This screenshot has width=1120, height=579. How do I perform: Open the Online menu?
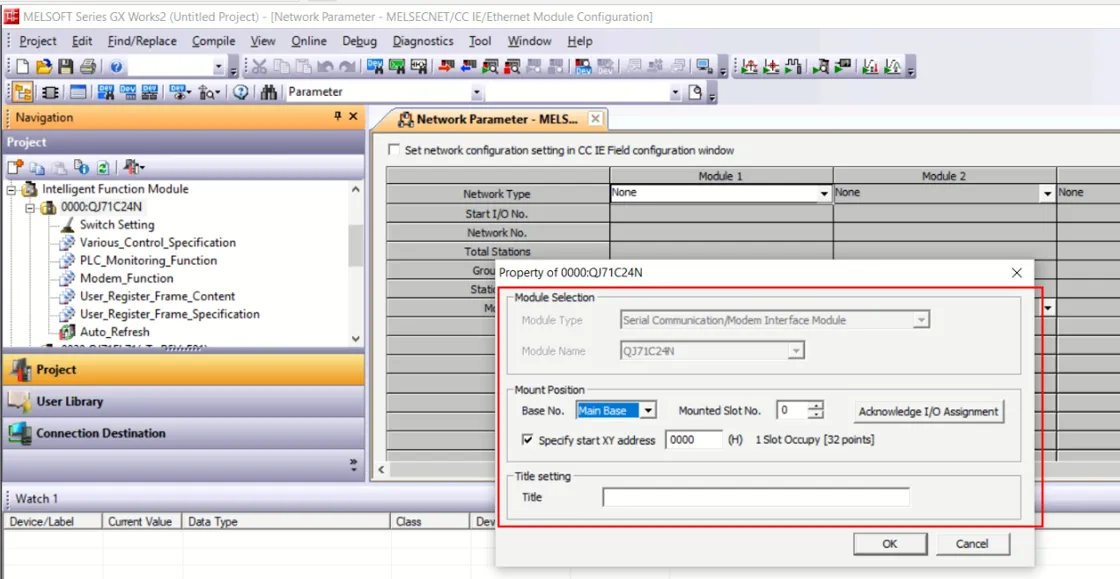coord(309,41)
